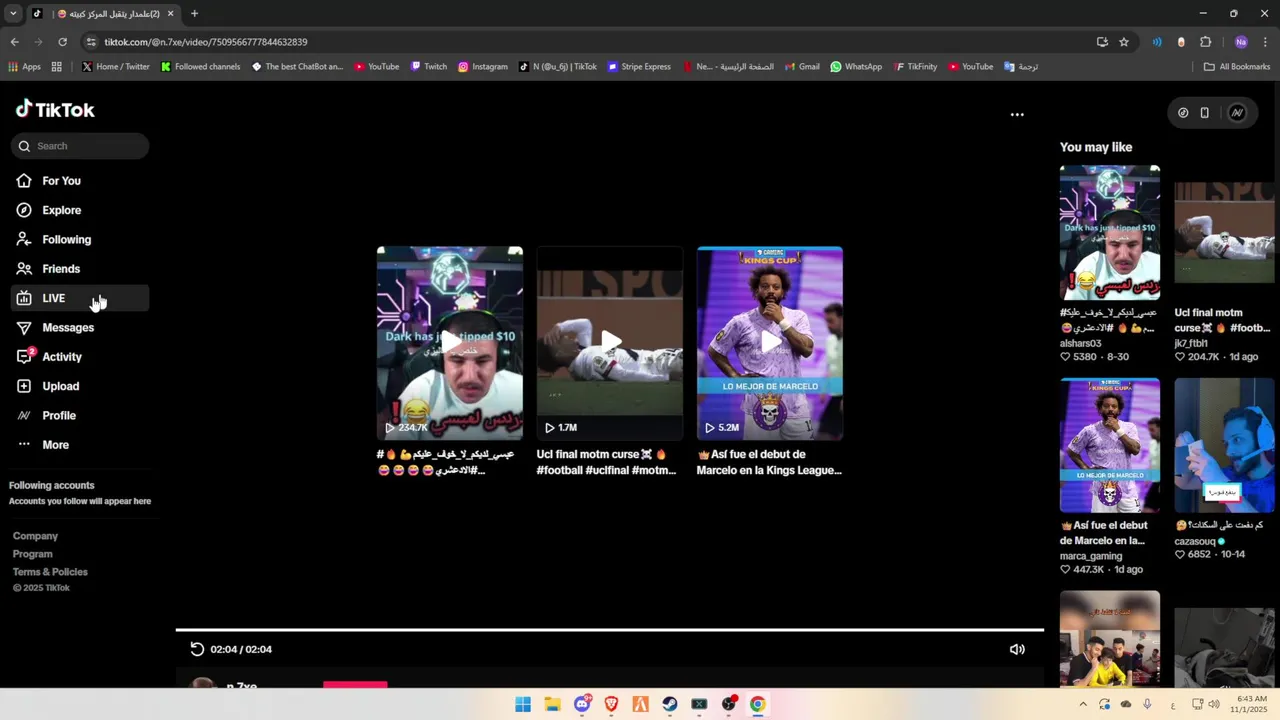Open the TikFinity bookmark
Image resolution: width=1280 pixels, height=720 pixels.
[x=915, y=67]
